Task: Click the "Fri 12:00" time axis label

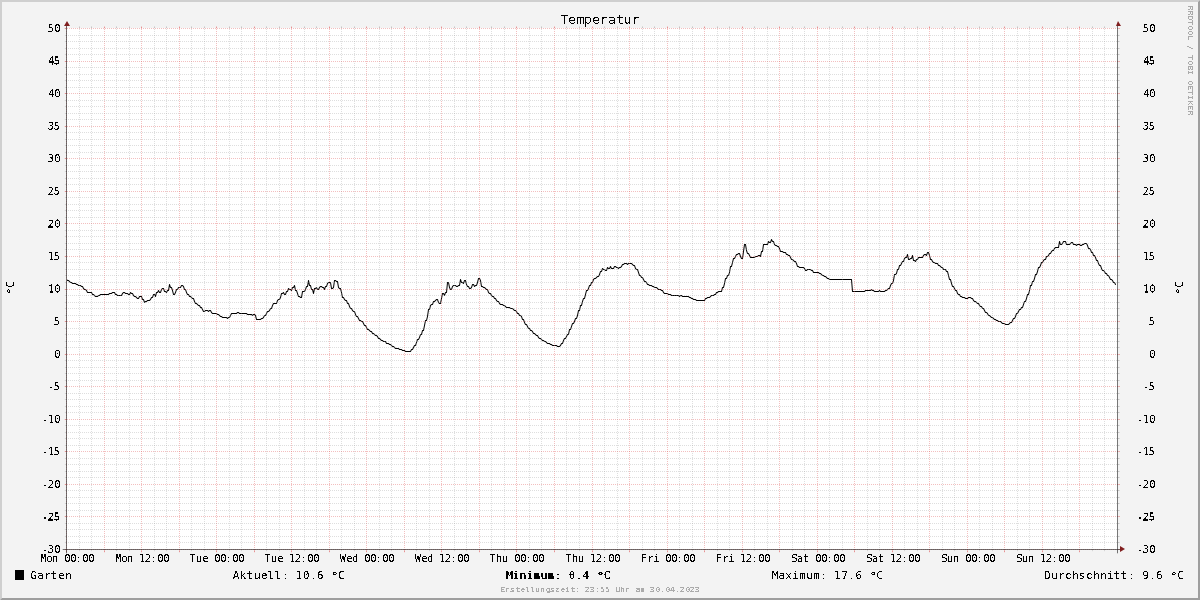Action: pos(742,558)
